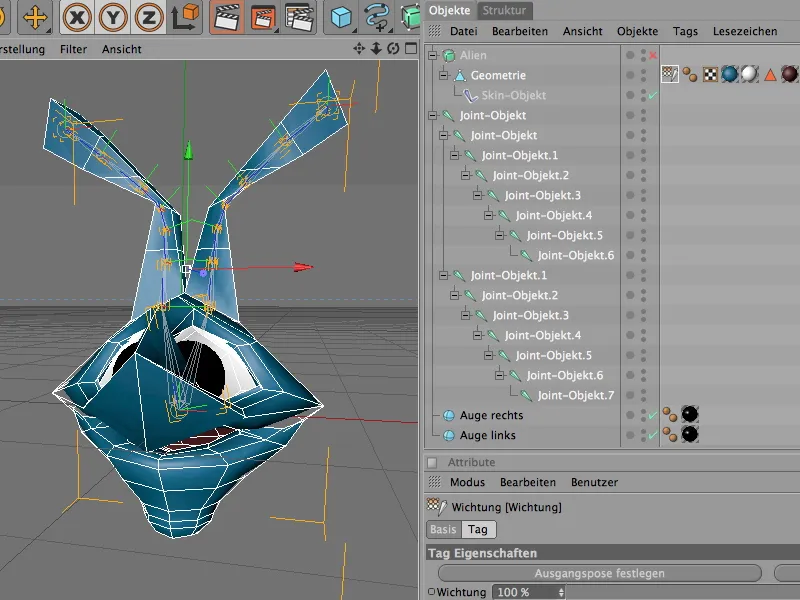Viewport: 800px width, 600px height.
Task: Select the white sphere material tag
Action: (749, 74)
